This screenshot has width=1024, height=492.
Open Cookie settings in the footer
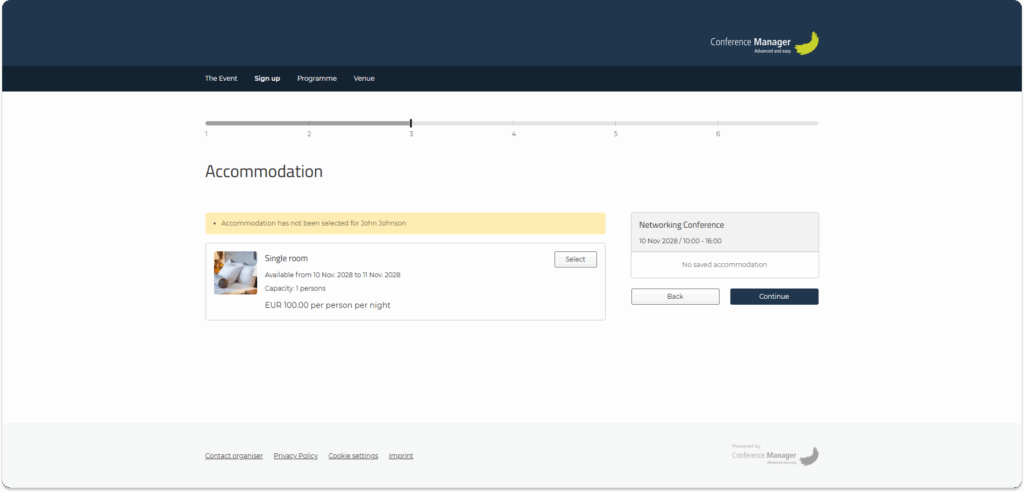coord(353,456)
